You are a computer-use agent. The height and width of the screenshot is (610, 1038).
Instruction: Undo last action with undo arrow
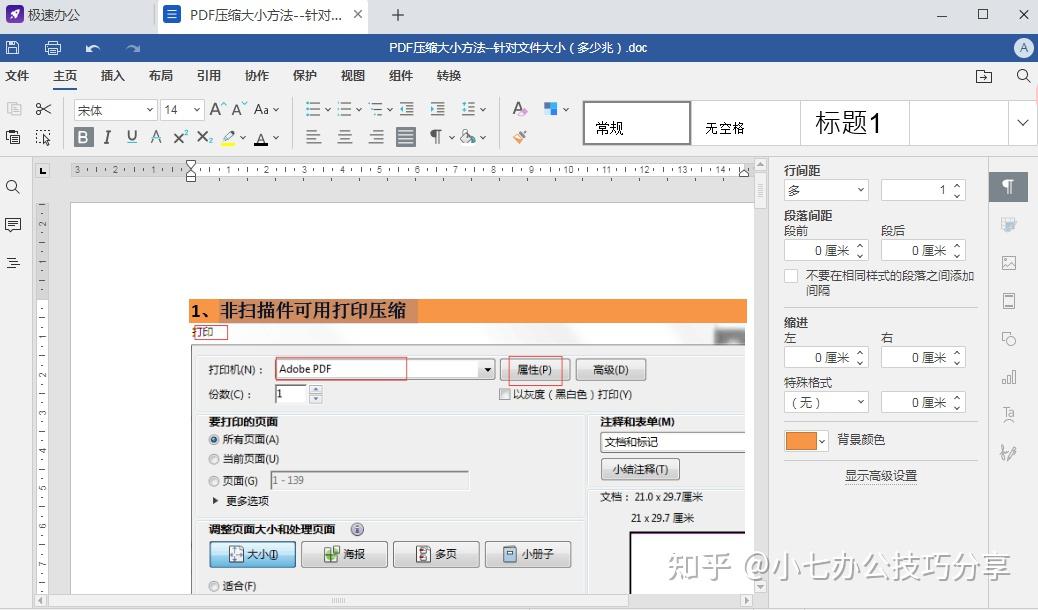coord(93,48)
